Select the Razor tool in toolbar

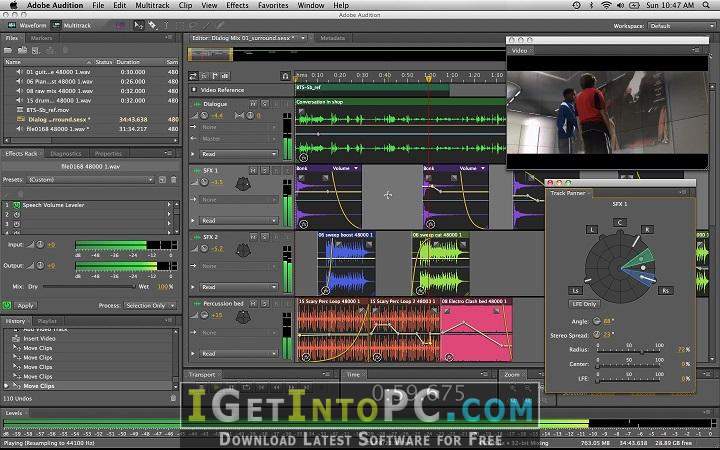tap(152, 26)
